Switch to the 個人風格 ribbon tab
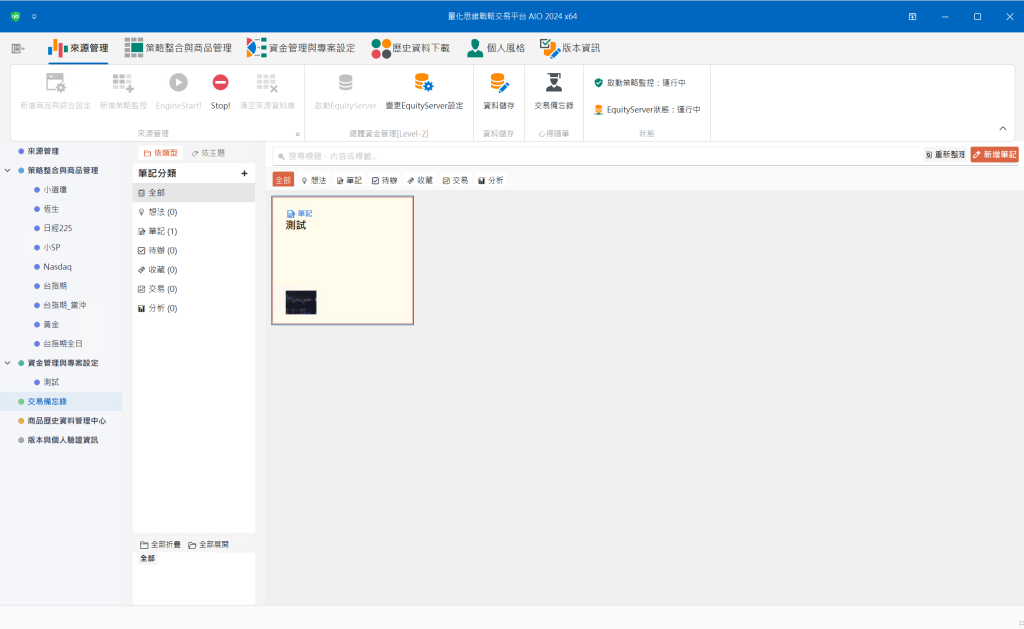This screenshot has width=1024, height=629. 496,47
